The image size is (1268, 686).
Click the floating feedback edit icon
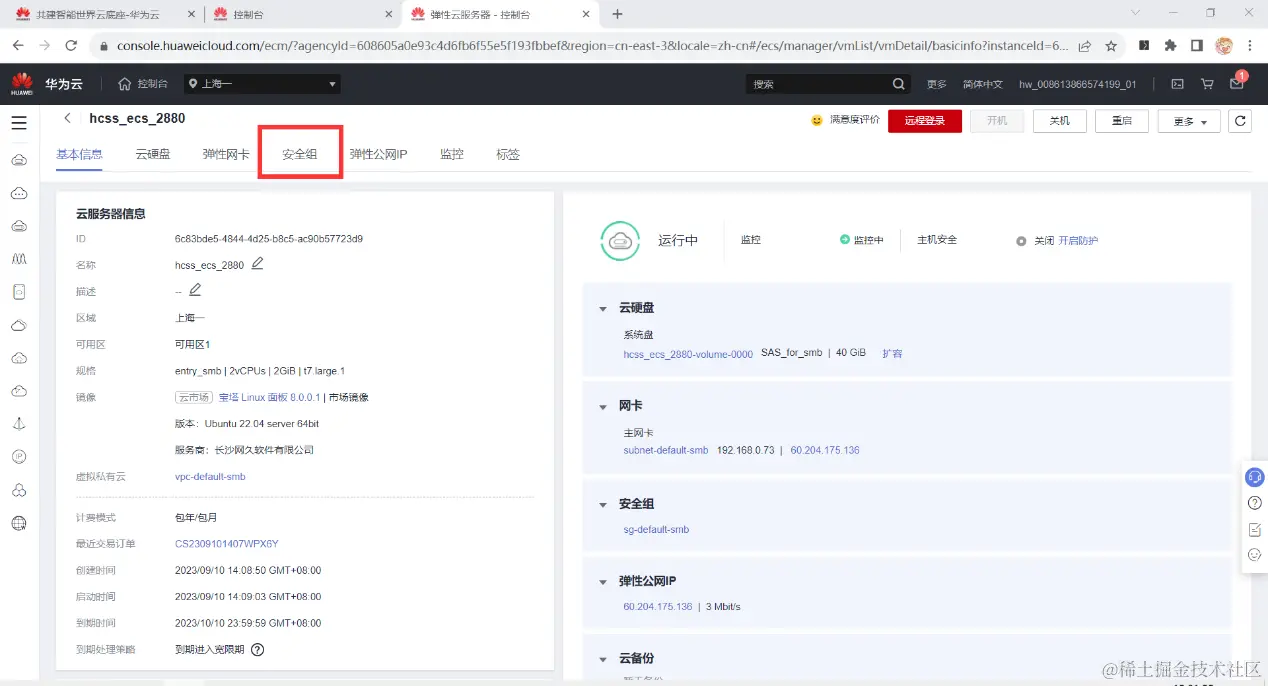point(1255,529)
